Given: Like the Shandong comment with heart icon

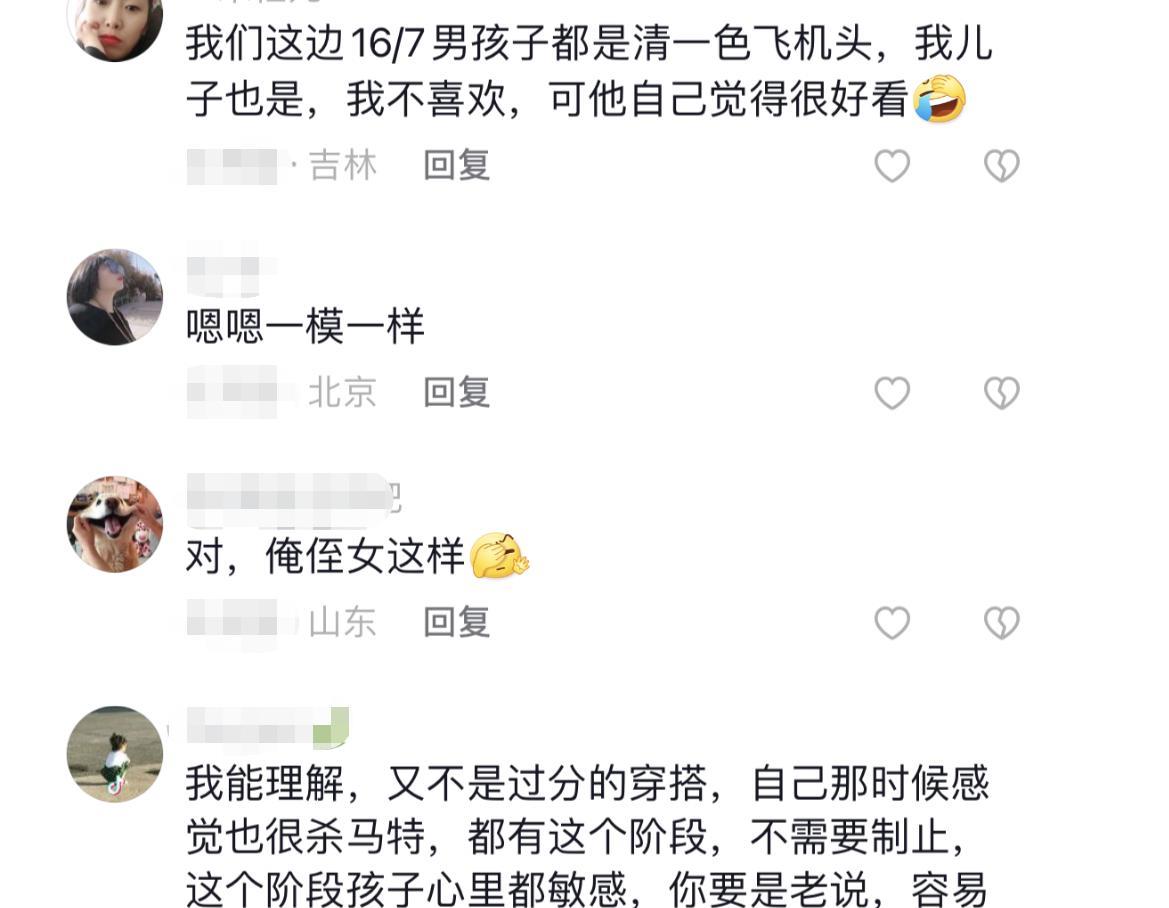Looking at the screenshot, I should 892,622.
